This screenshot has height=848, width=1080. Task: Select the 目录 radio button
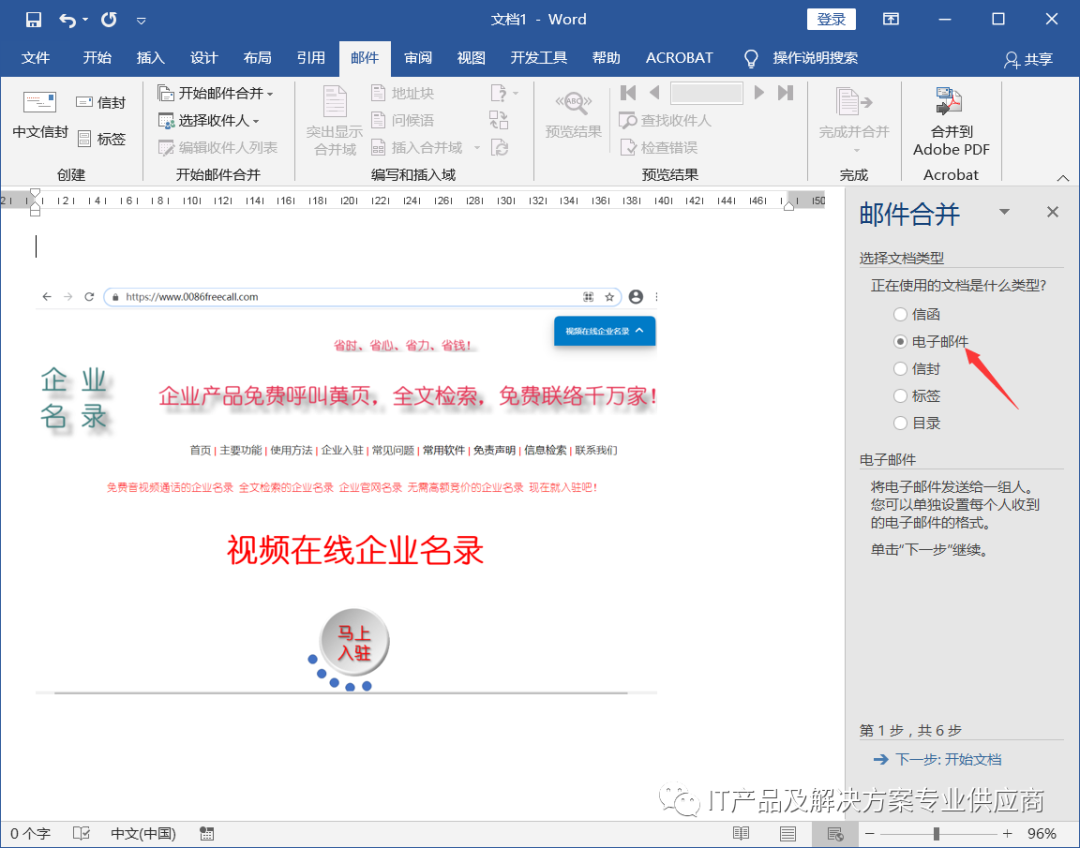point(900,423)
